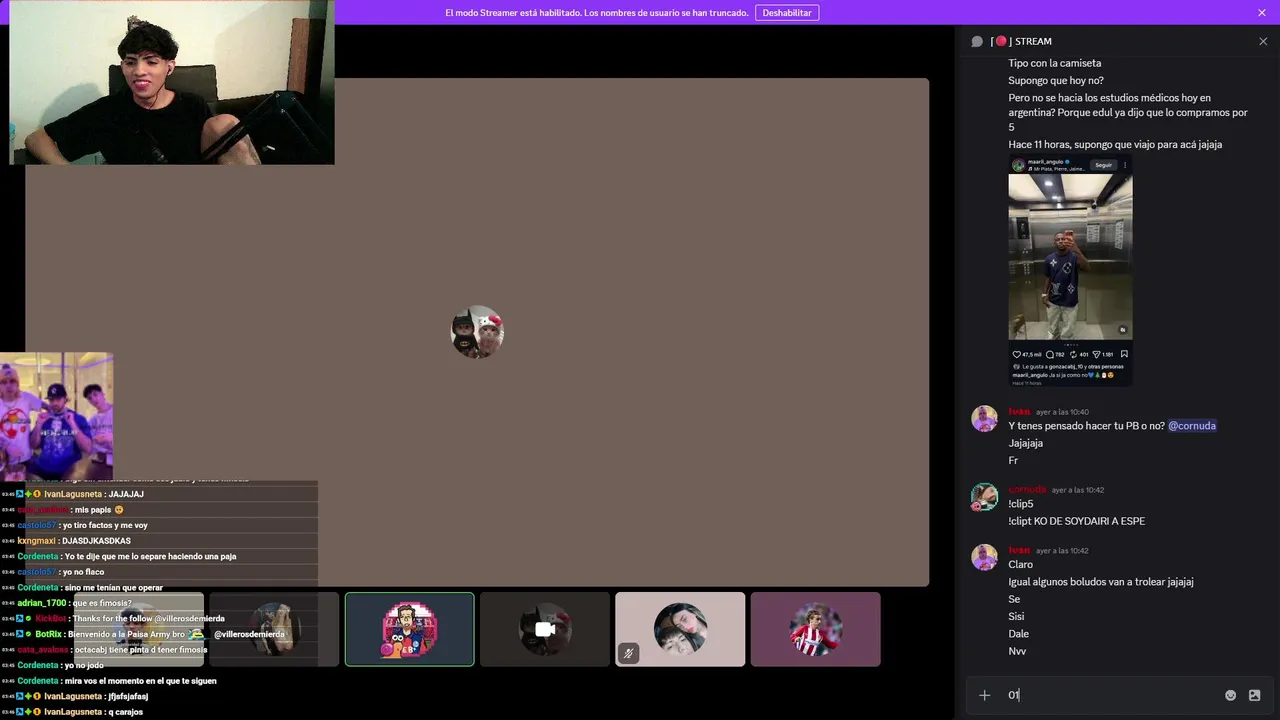This screenshot has width=1280, height=720.
Task: Click the 'Nvv' message
Action: tap(1017, 652)
